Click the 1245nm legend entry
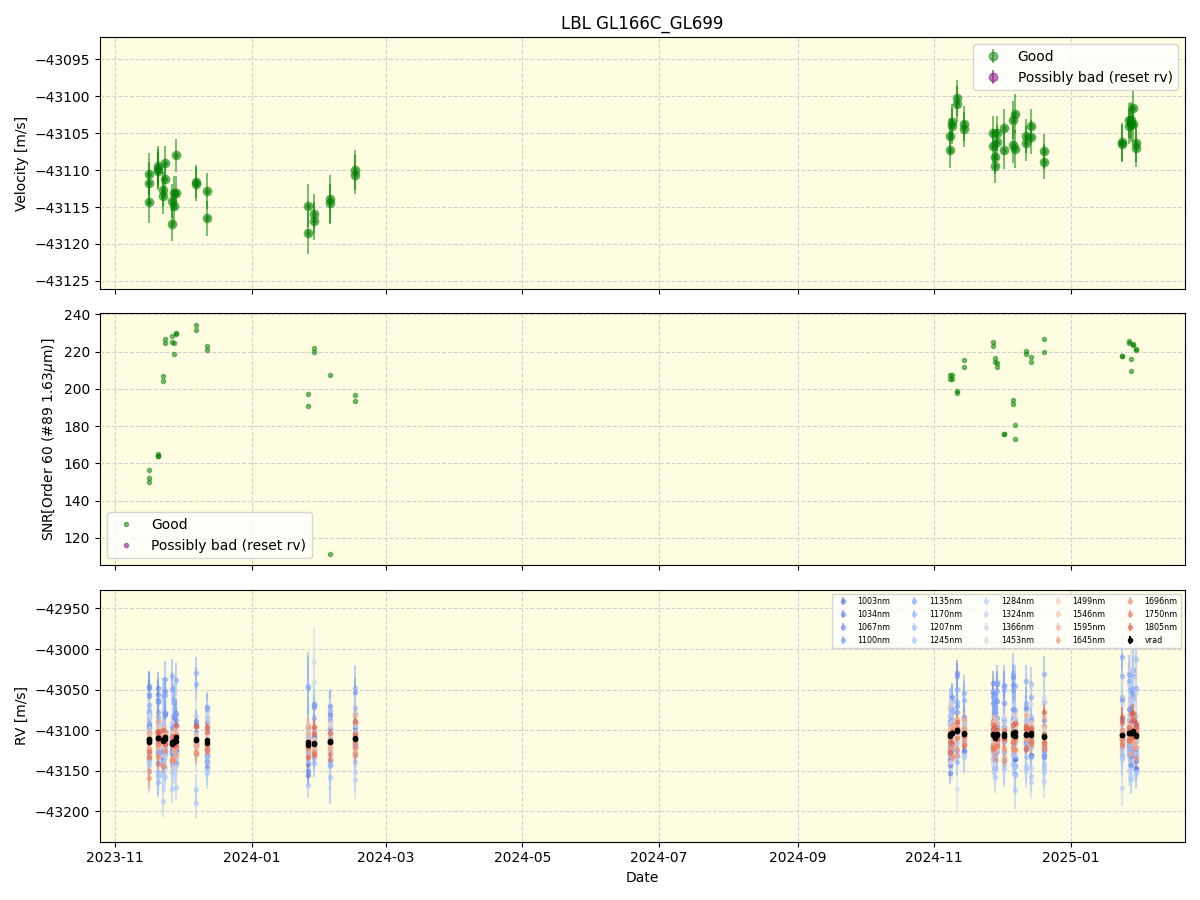 (x=945, y=640)
